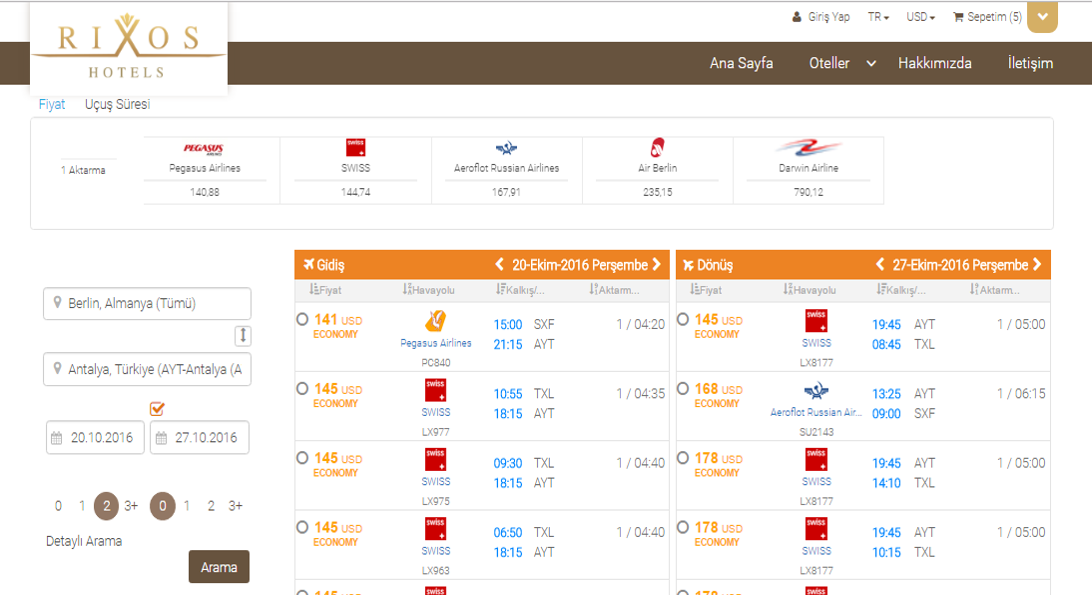Click the location pin in the Antalya field
Screen dimensions: 1092x595
point(57,369)
